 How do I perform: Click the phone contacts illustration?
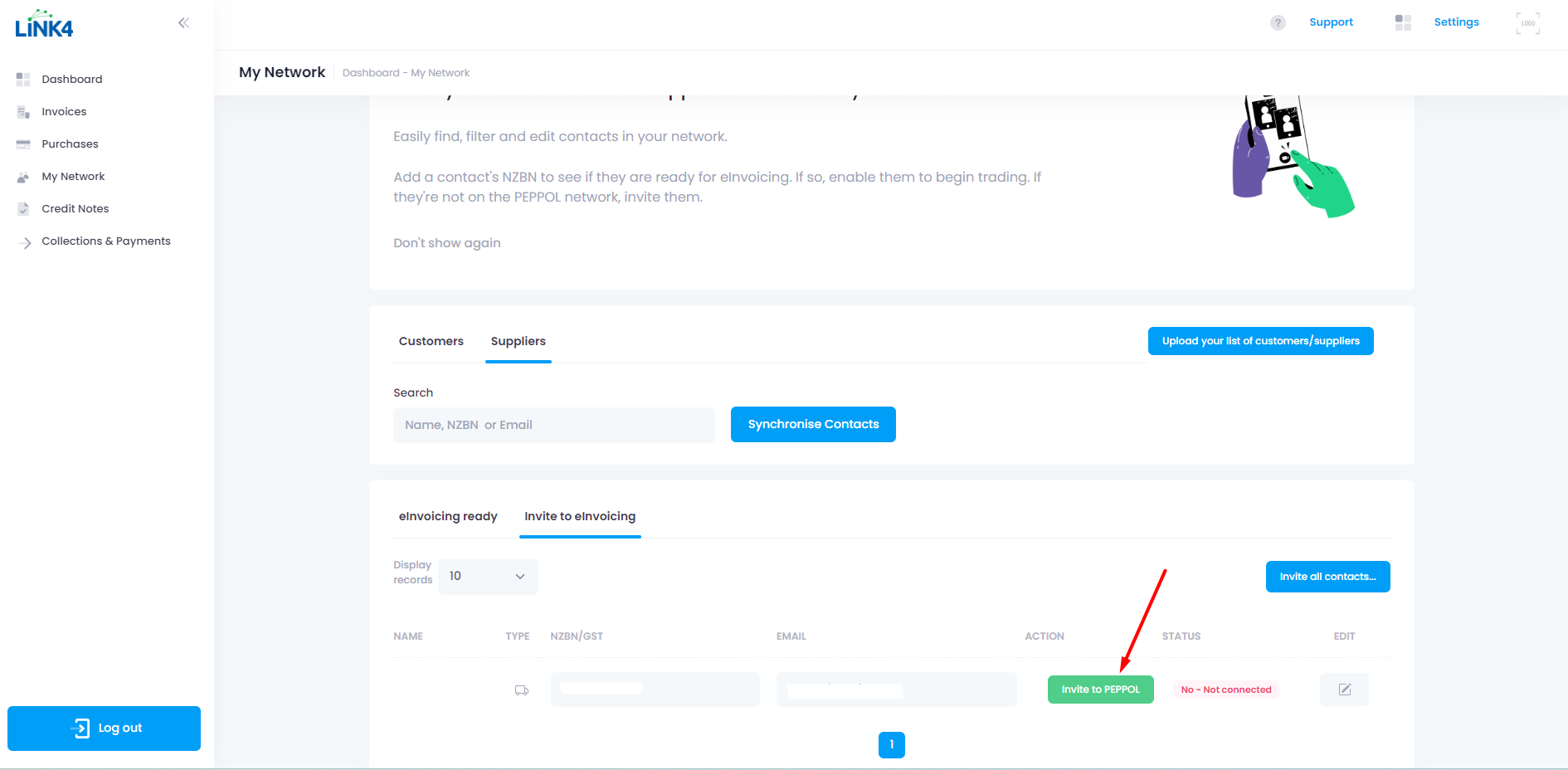[x=1293, y=157]
